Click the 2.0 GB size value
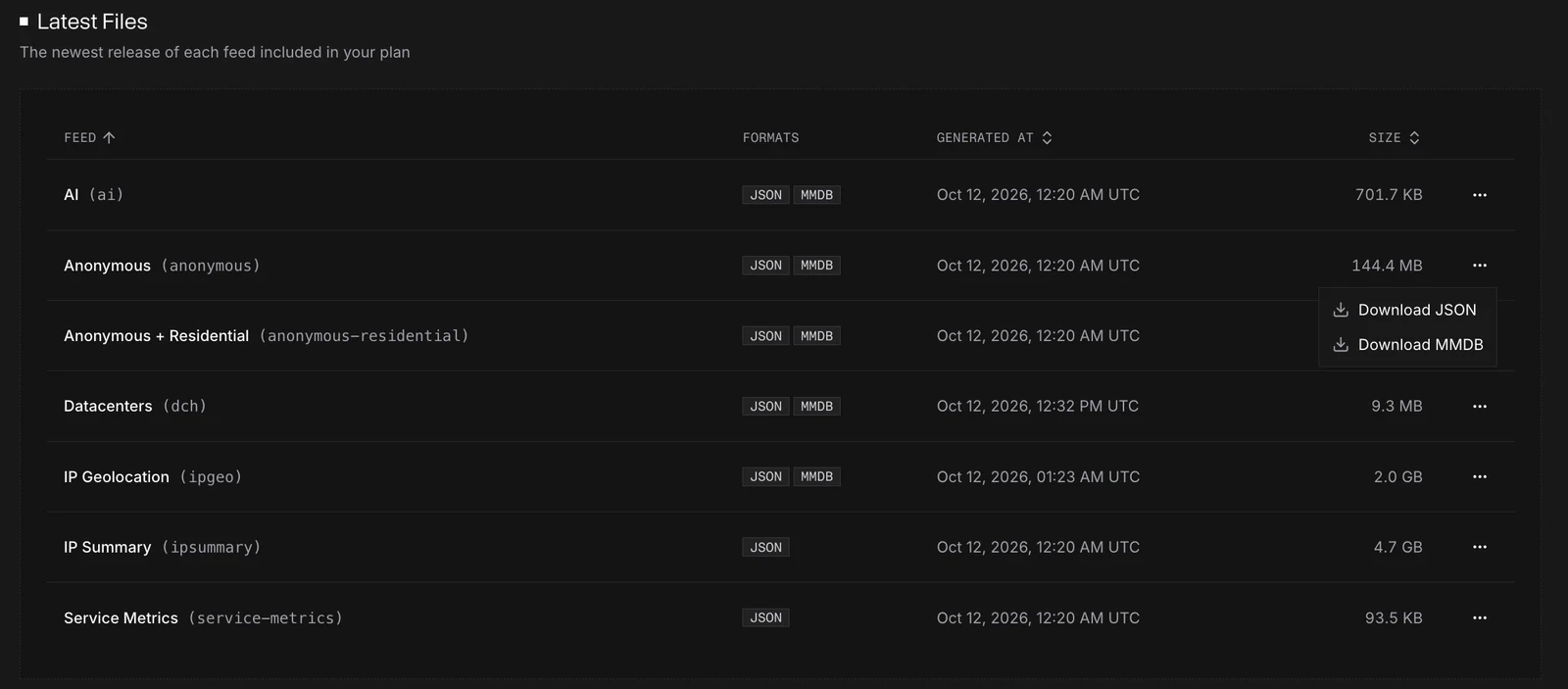1568x689 pixels. coord(1397,477)
